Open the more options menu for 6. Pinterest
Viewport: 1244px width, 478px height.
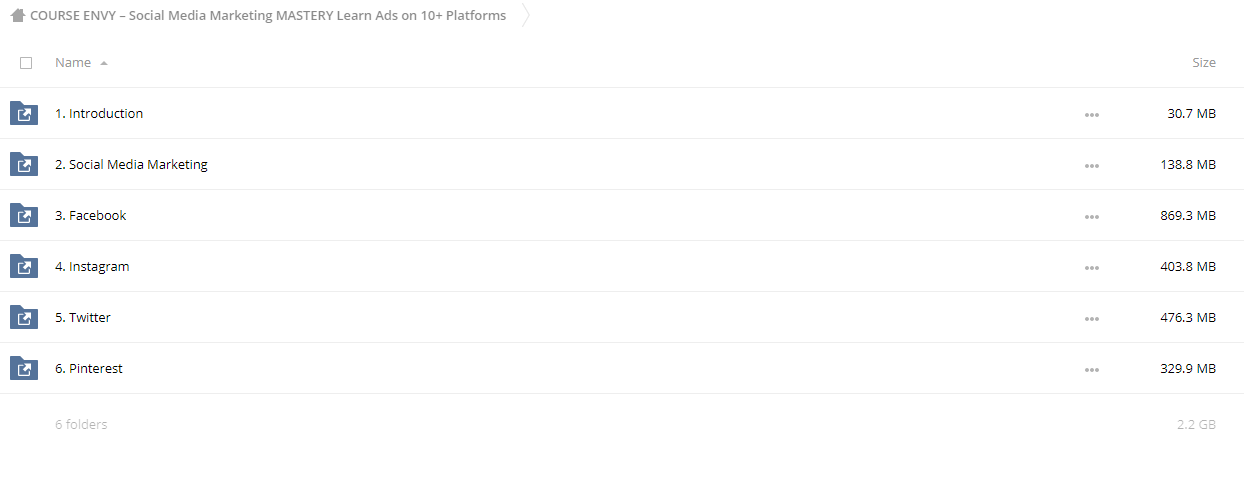[x=1091, y=370]
